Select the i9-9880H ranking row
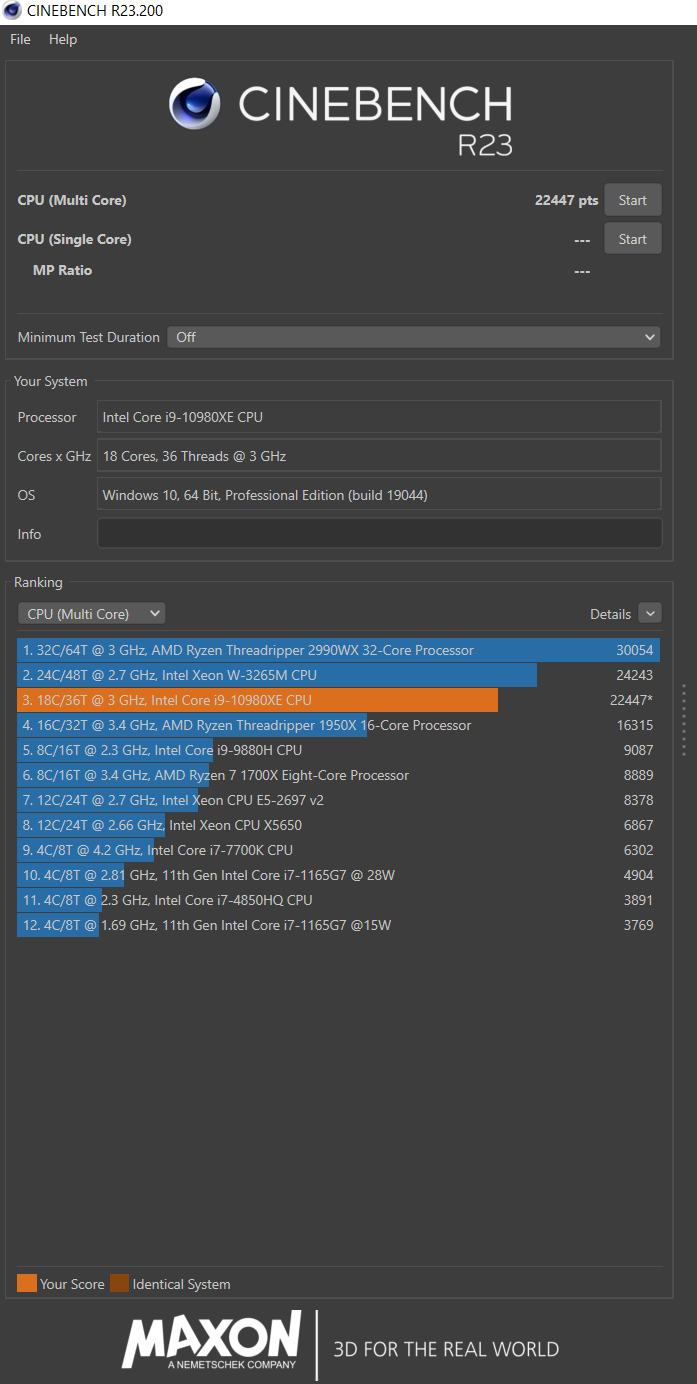 tap(339, 750)
